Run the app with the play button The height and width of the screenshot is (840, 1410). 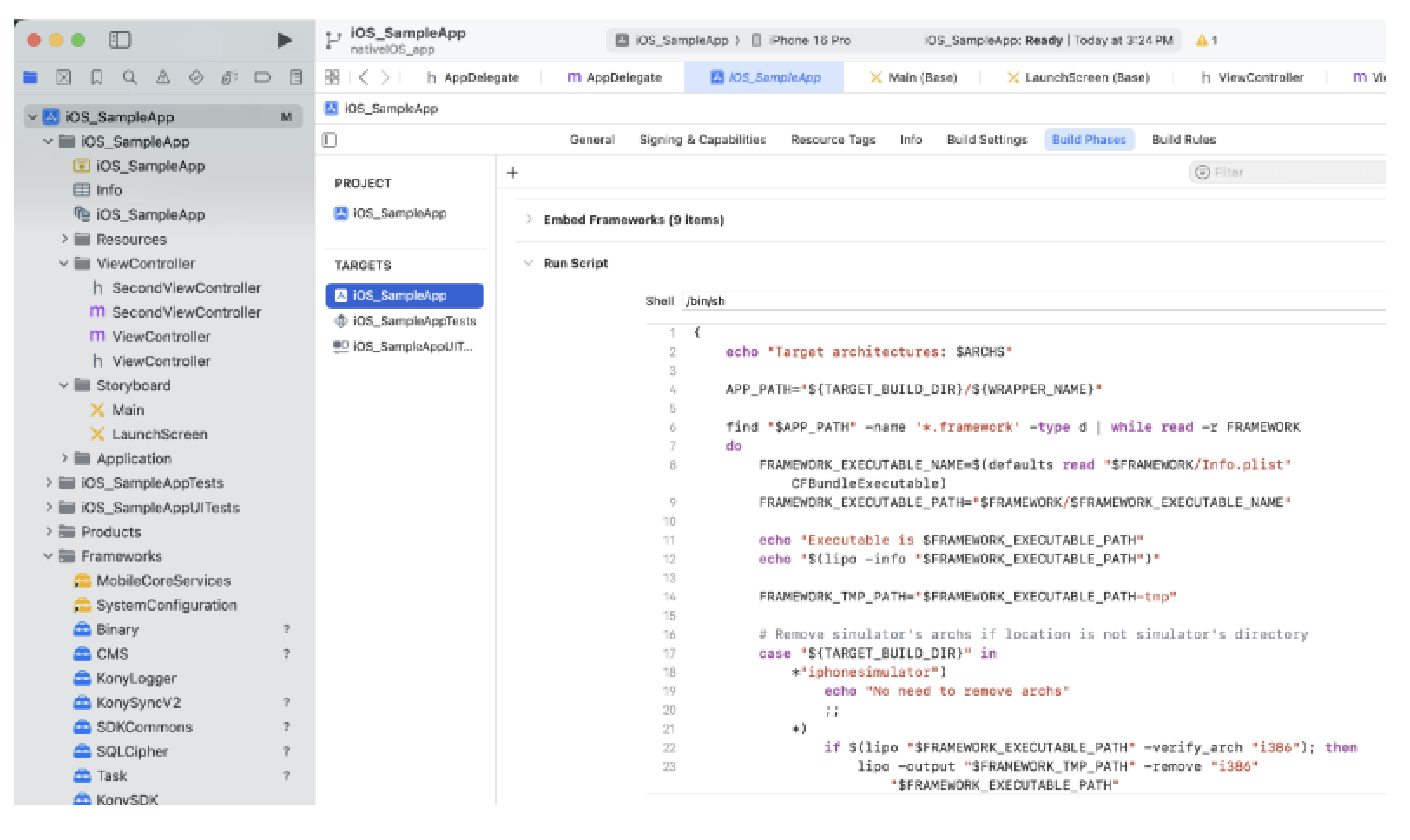(x=284, y=40)
